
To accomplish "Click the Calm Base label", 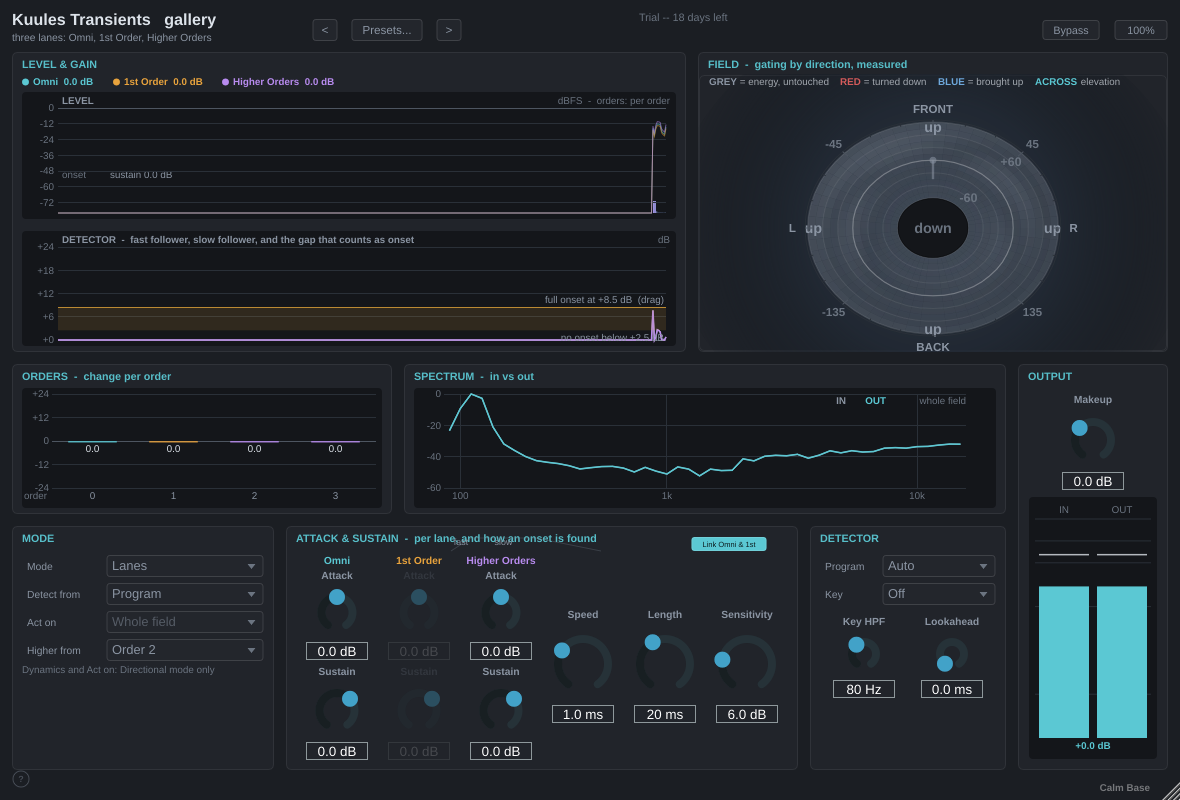I will click(1124, 787).
